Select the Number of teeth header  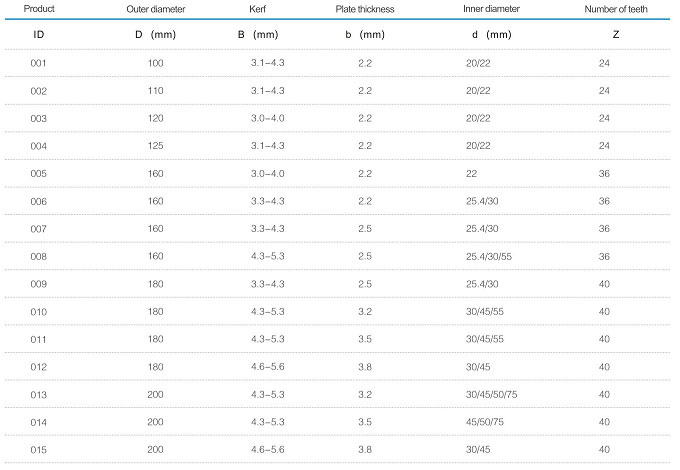[616, 9]
